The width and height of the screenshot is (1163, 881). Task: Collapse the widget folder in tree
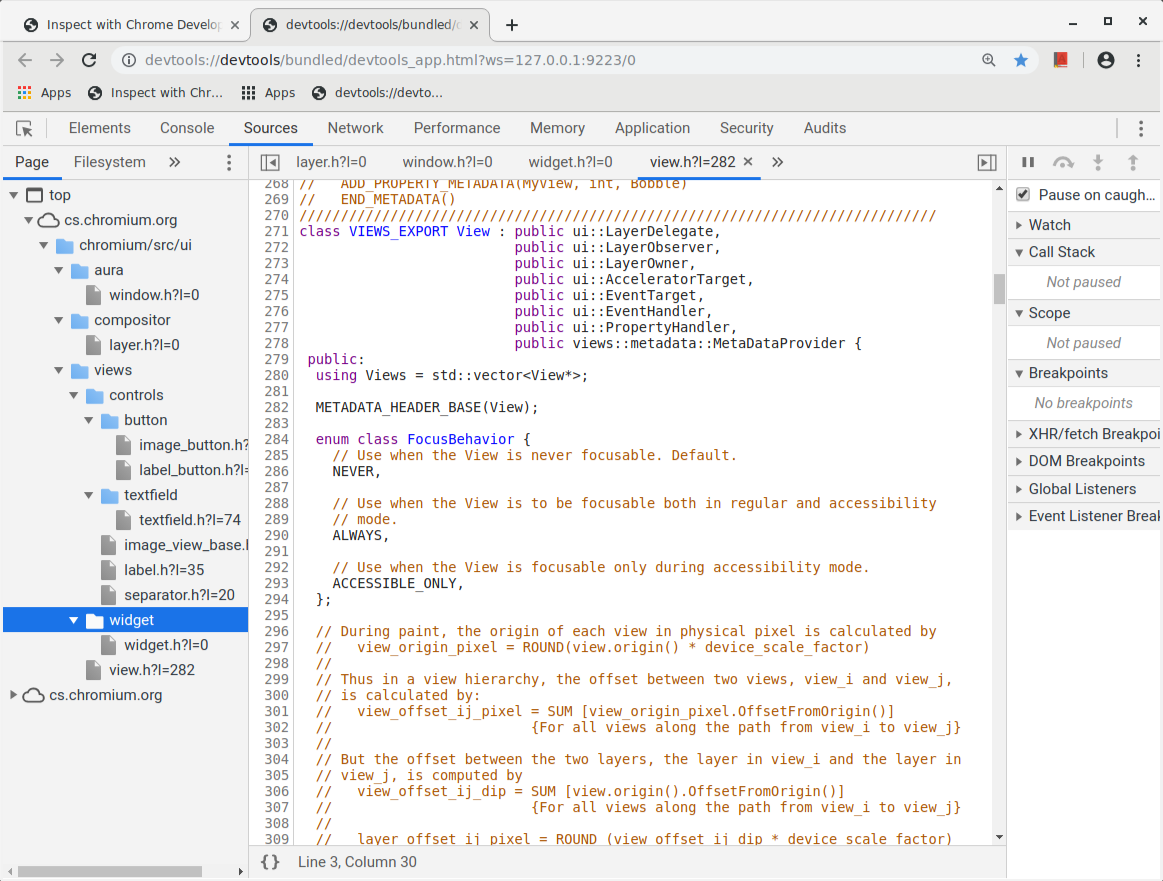73,620
